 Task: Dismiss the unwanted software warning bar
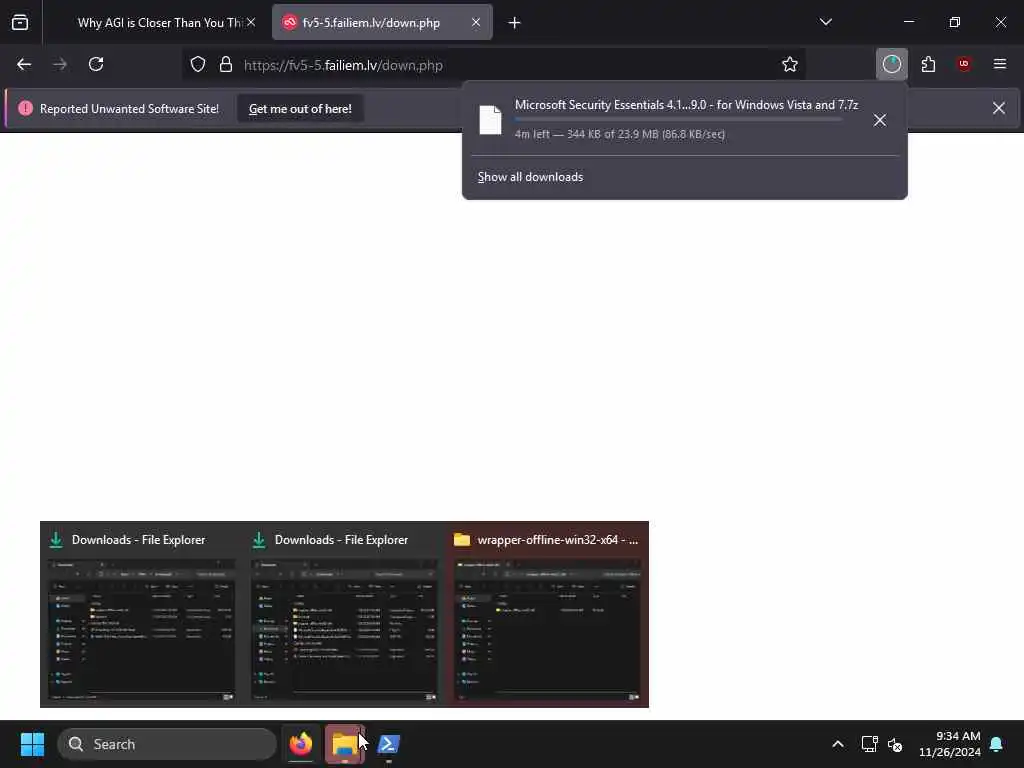999,108
